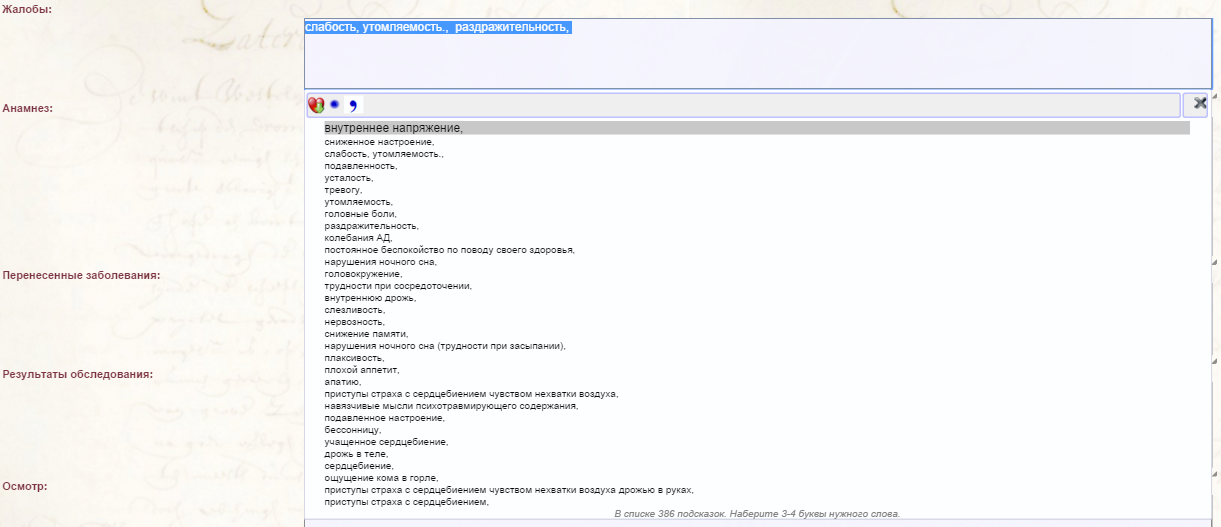Pick 'снижение памяти,' from the list
This screenshot has width=1221, height=527.
[x=366, y=334]
